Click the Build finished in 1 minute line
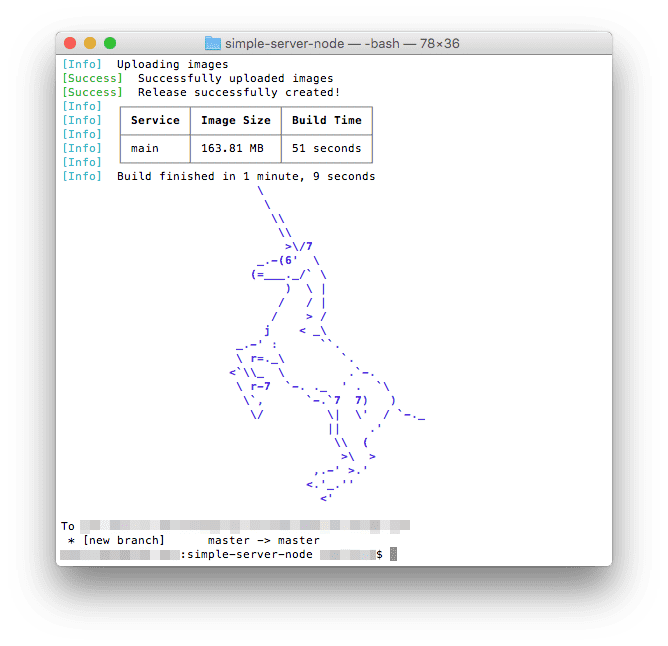The width and height of the screenshot is (668, 646). 246,176
